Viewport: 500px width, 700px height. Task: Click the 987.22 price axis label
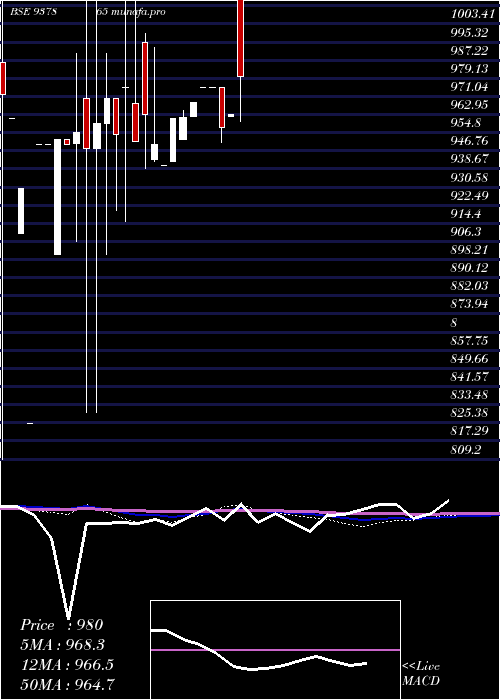[470, 51]
